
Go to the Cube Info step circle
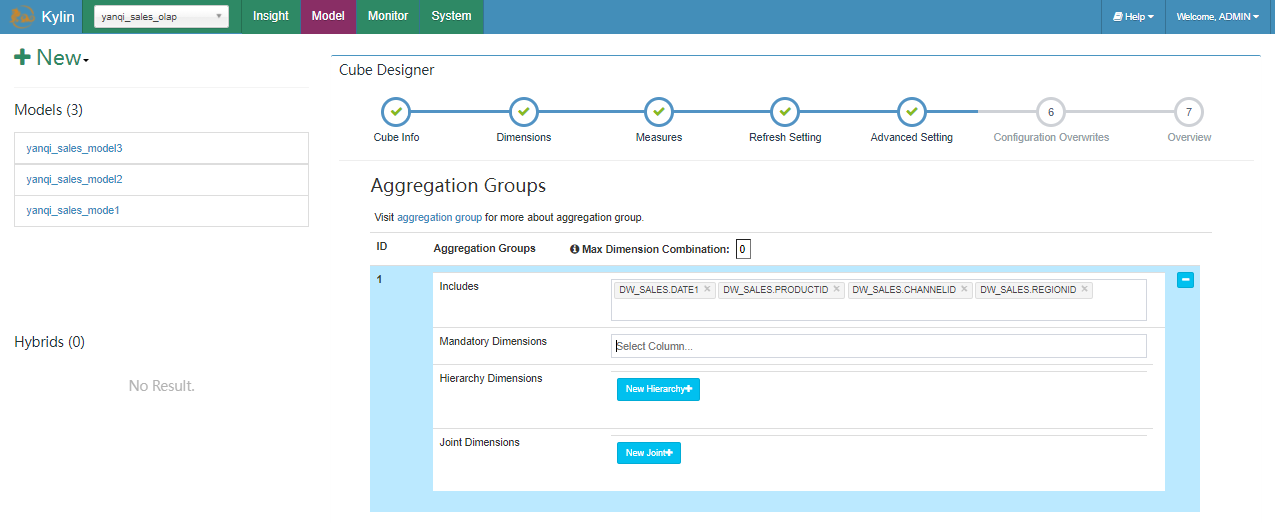click(x=396, y=112)
